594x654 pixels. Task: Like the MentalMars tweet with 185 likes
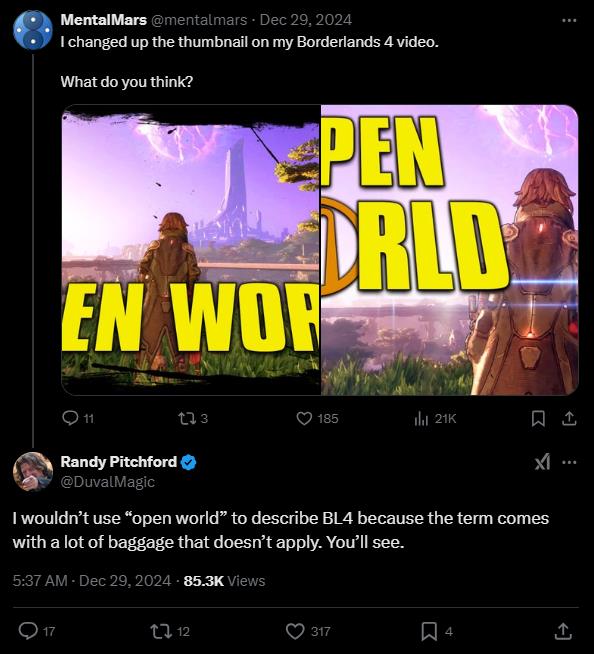[x=317, y=418]
